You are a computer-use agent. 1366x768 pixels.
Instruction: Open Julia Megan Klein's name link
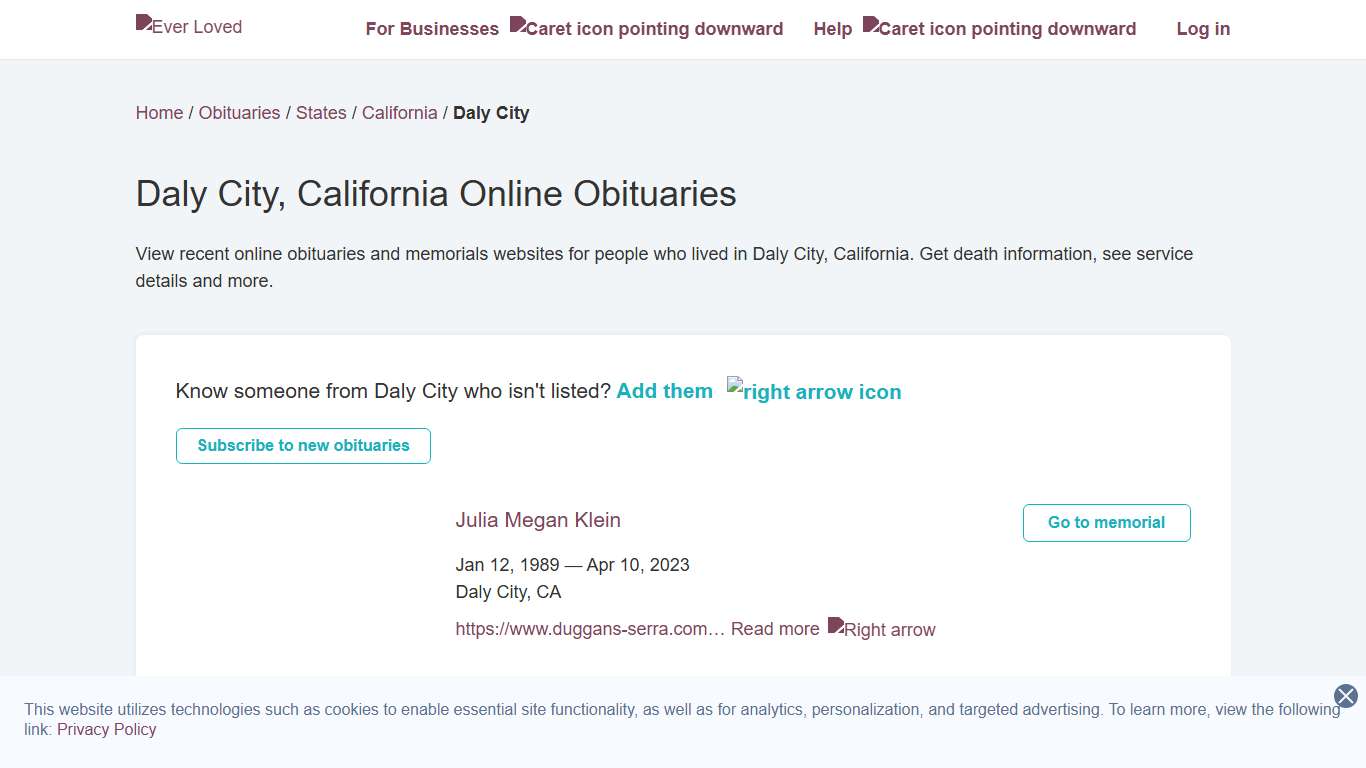(538, 520)
